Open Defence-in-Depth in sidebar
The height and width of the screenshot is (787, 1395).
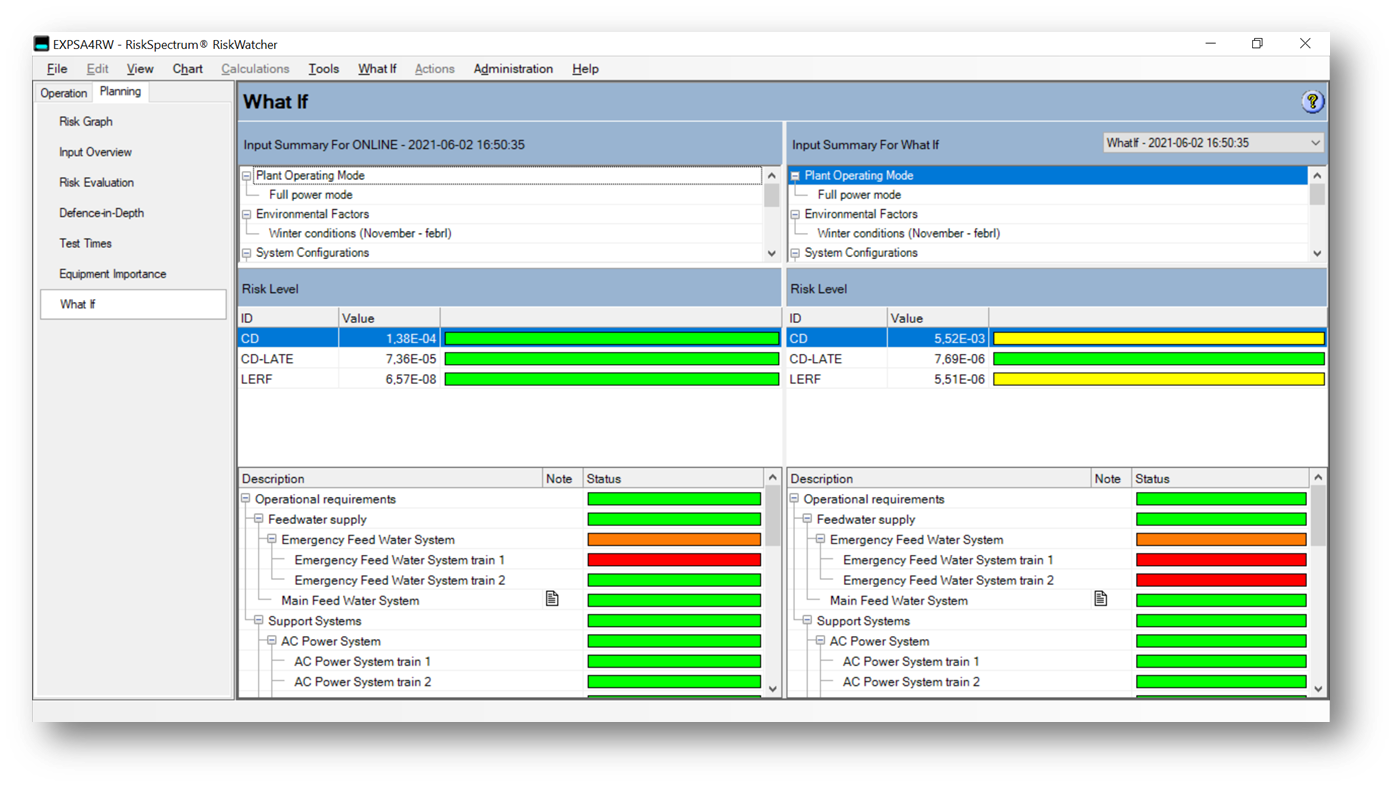(x=101, y=213)
